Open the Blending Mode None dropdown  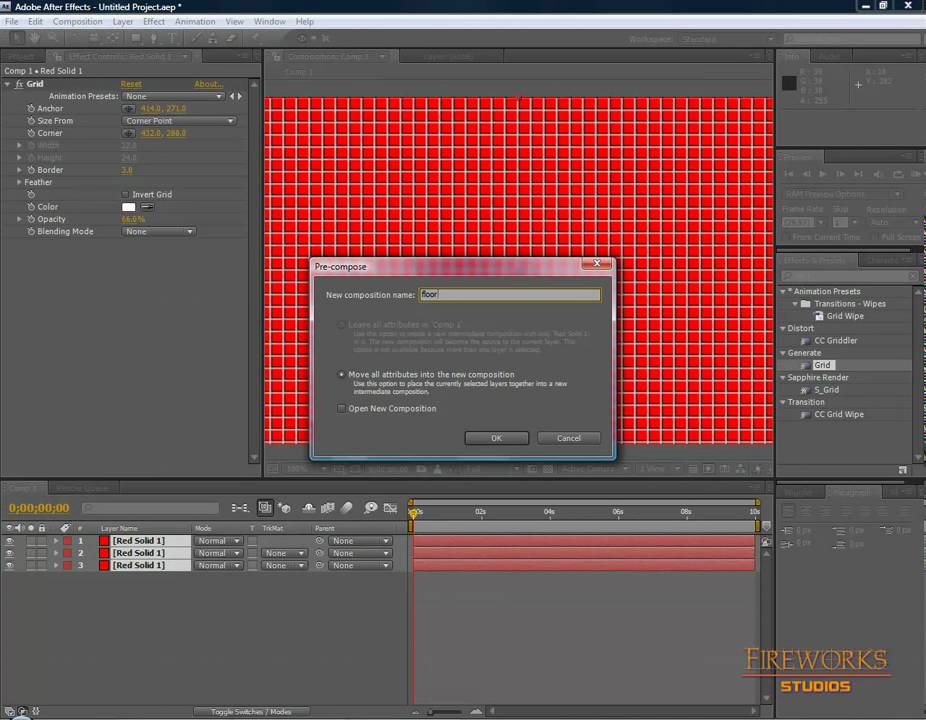pyautogui.click(x=158, y=232)
